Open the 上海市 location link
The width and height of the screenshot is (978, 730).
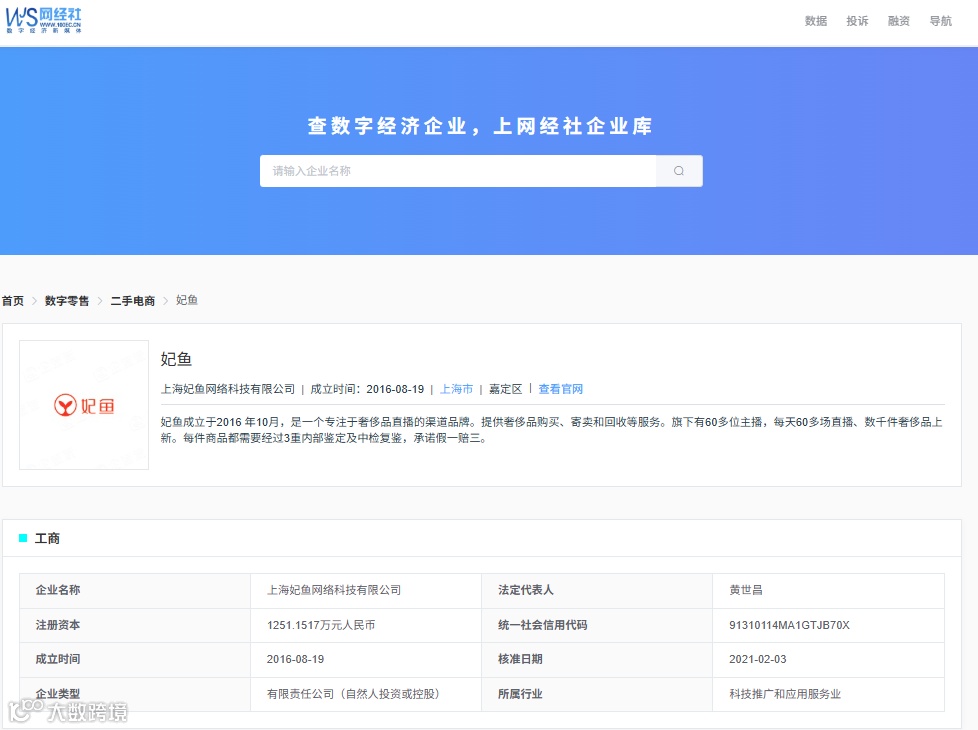pos(456,389)
